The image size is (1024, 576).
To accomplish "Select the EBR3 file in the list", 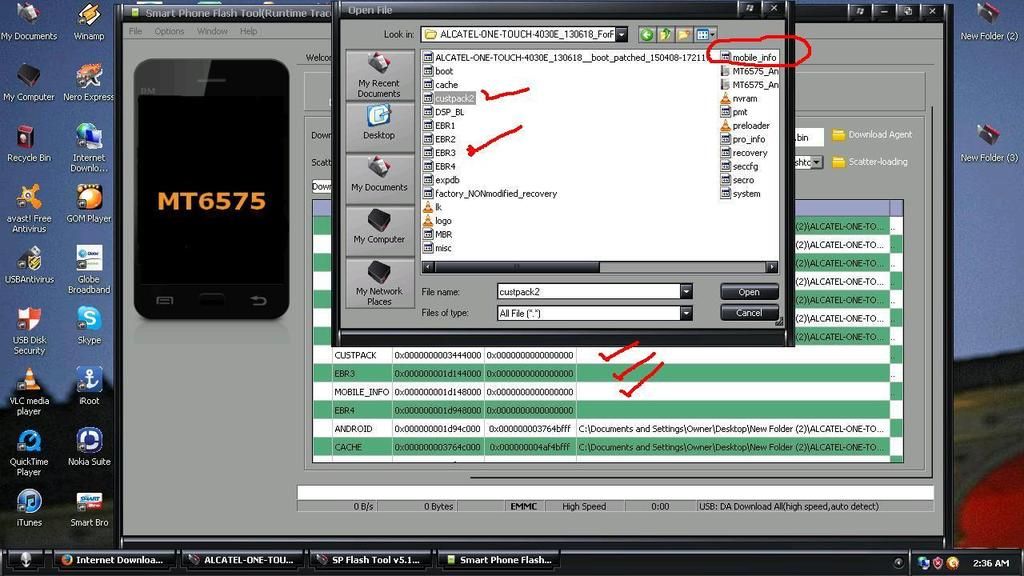I will (x=445, y=153).
